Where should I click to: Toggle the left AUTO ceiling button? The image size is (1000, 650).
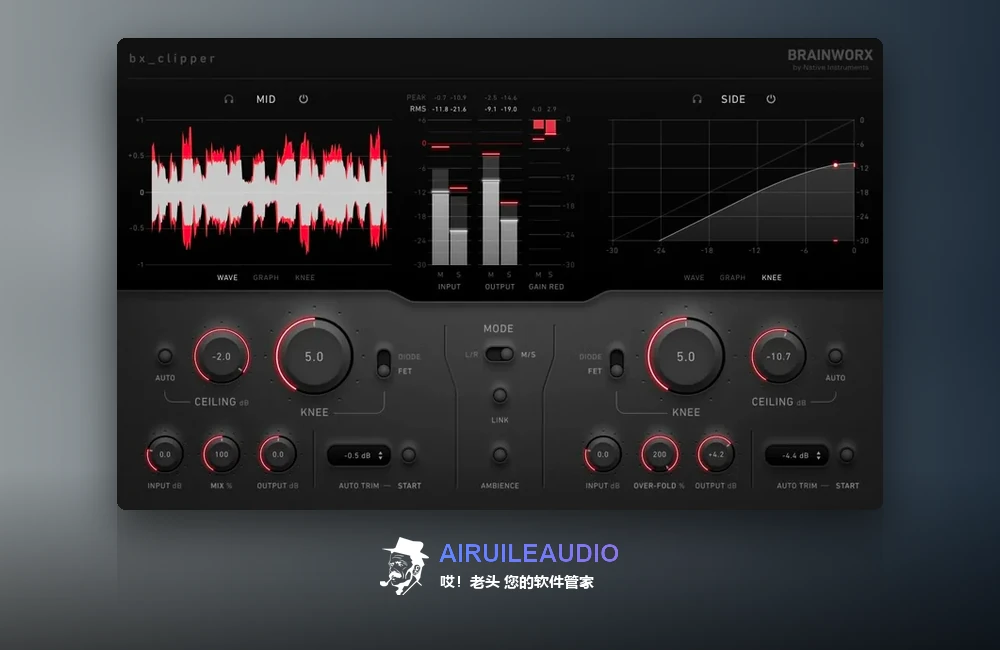tap(165, 356)
